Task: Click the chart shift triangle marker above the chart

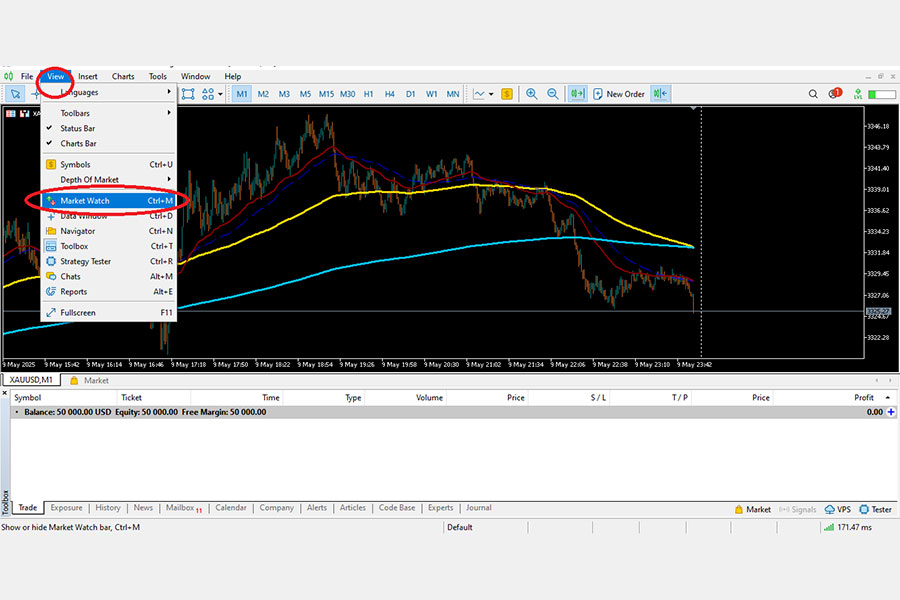Action: click(x=693, y=108)
